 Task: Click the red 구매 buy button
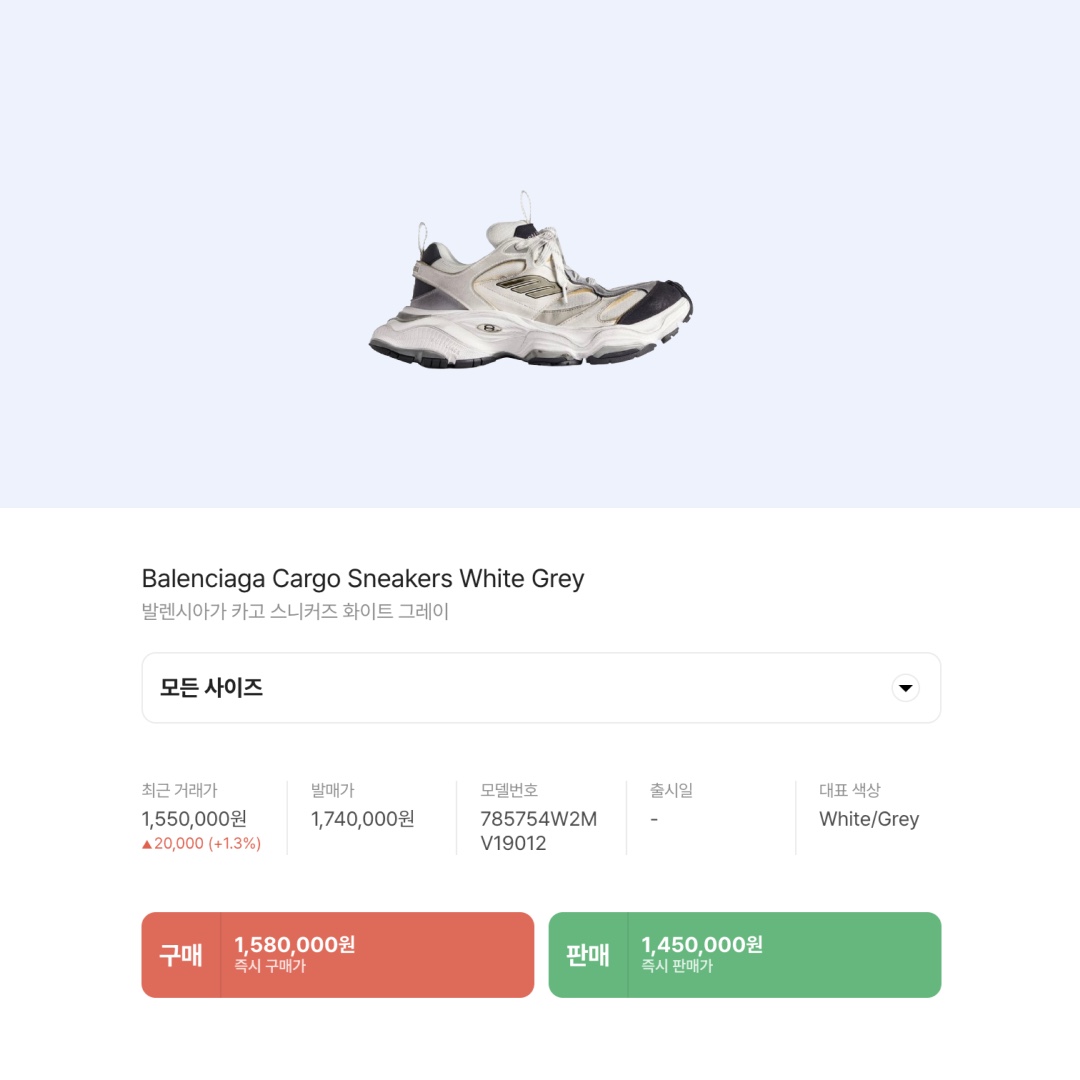click(x=338, y=955)
